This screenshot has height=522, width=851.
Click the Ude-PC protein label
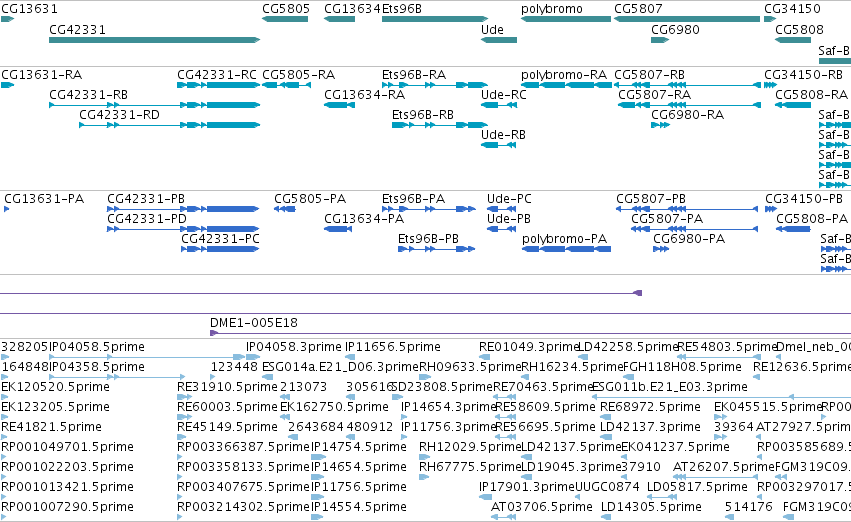pyautogui.click(x=509, y=199)
